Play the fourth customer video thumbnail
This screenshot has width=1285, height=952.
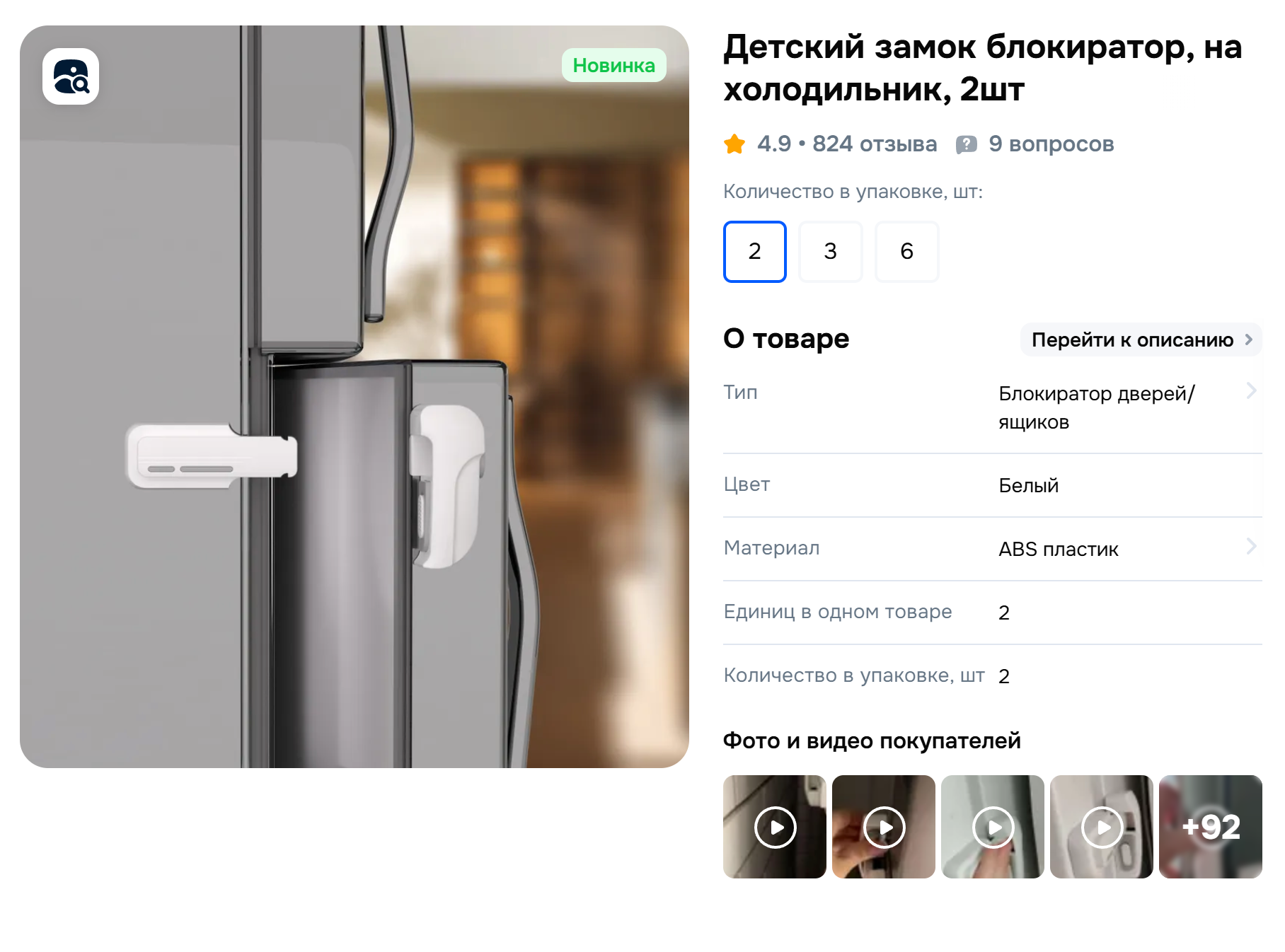1102,827
